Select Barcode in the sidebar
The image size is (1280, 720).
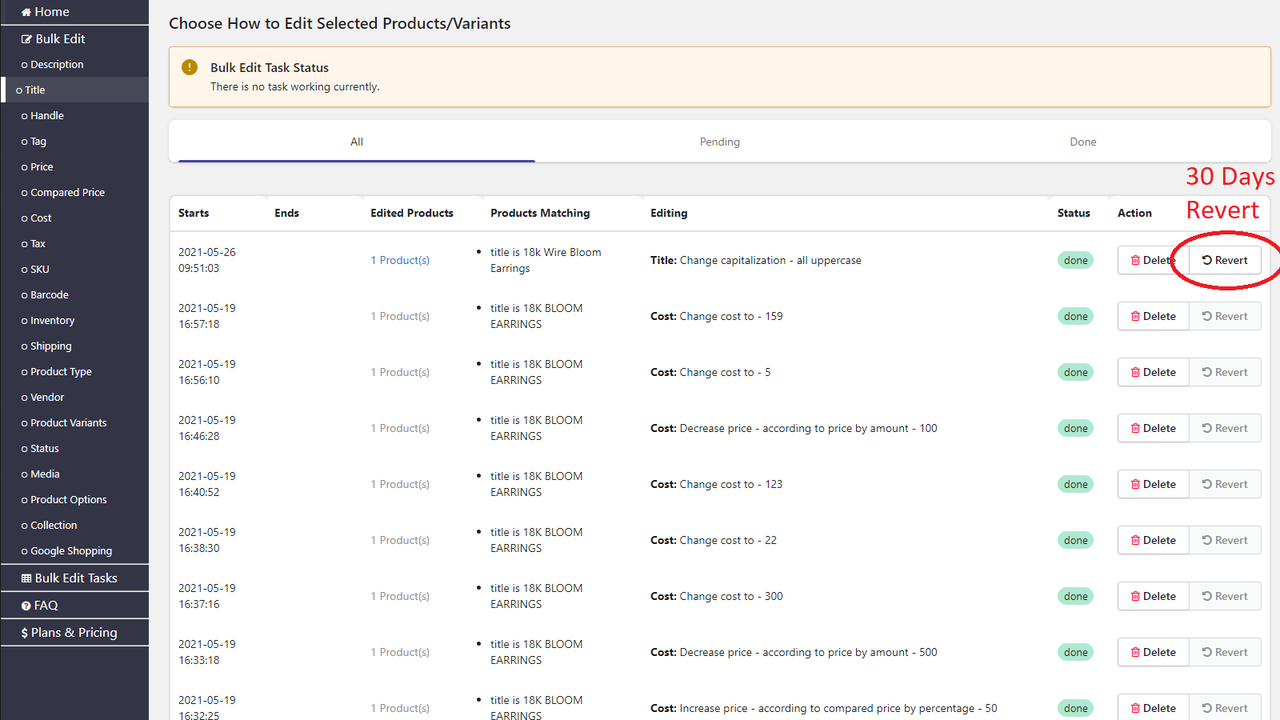(74, 295)
